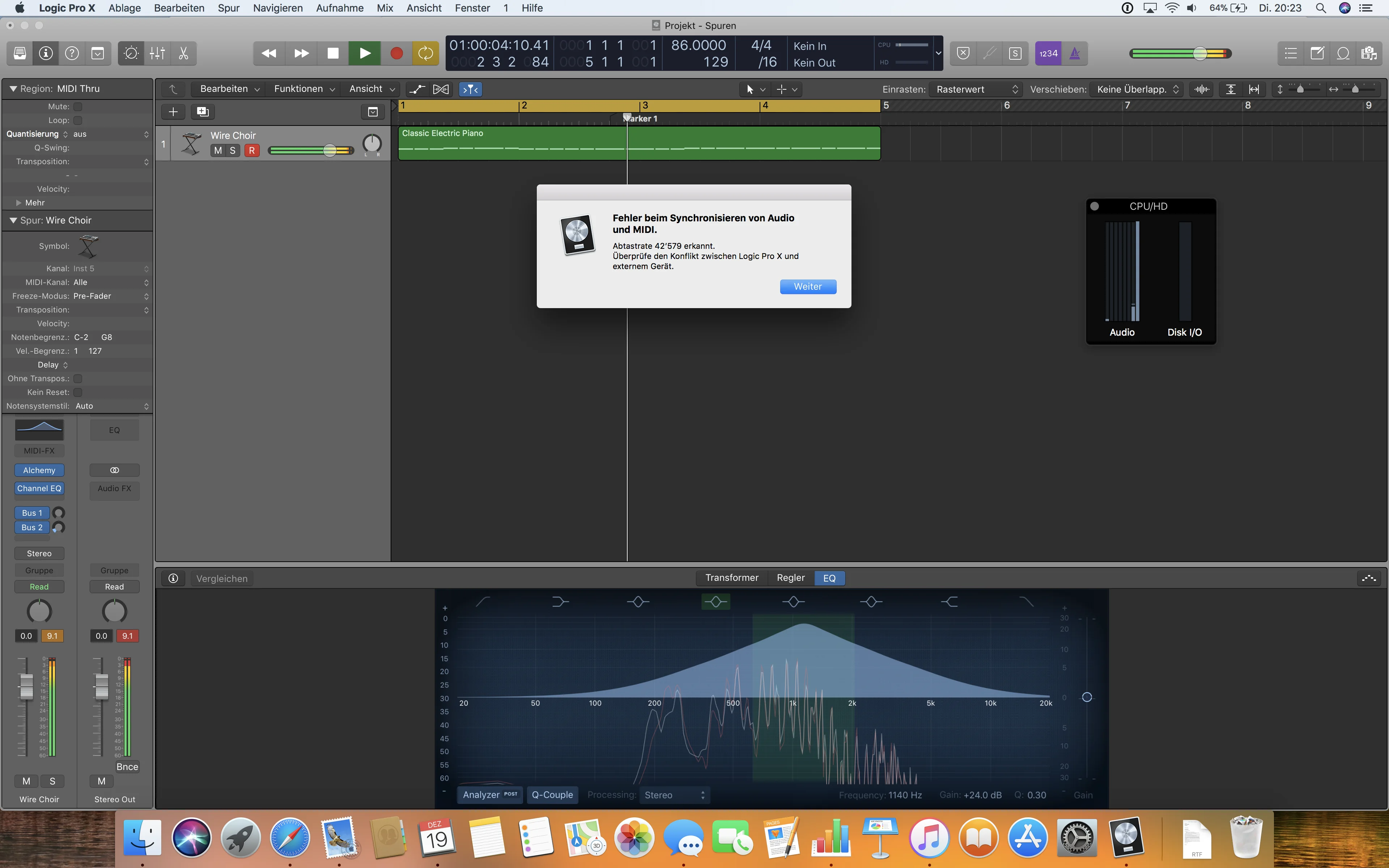Open the Quick Help question mark icon

(72, 54)
